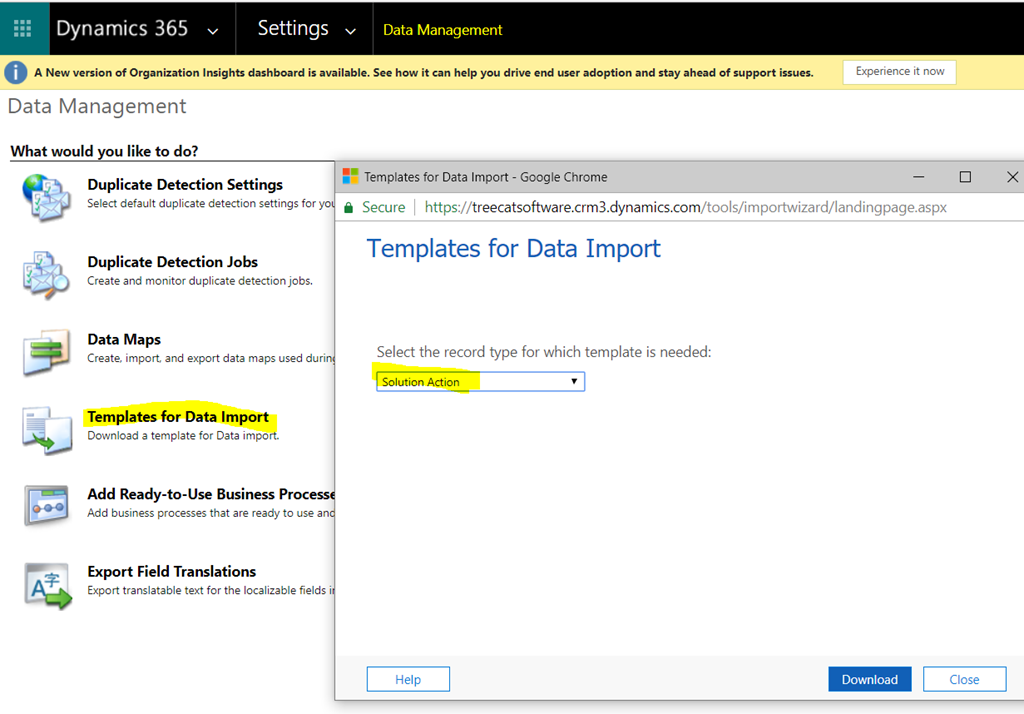This screenshot has width=1024, height=714.
Task: Open the Dynamics 365 app launcher grid
Action: point(23,28)
